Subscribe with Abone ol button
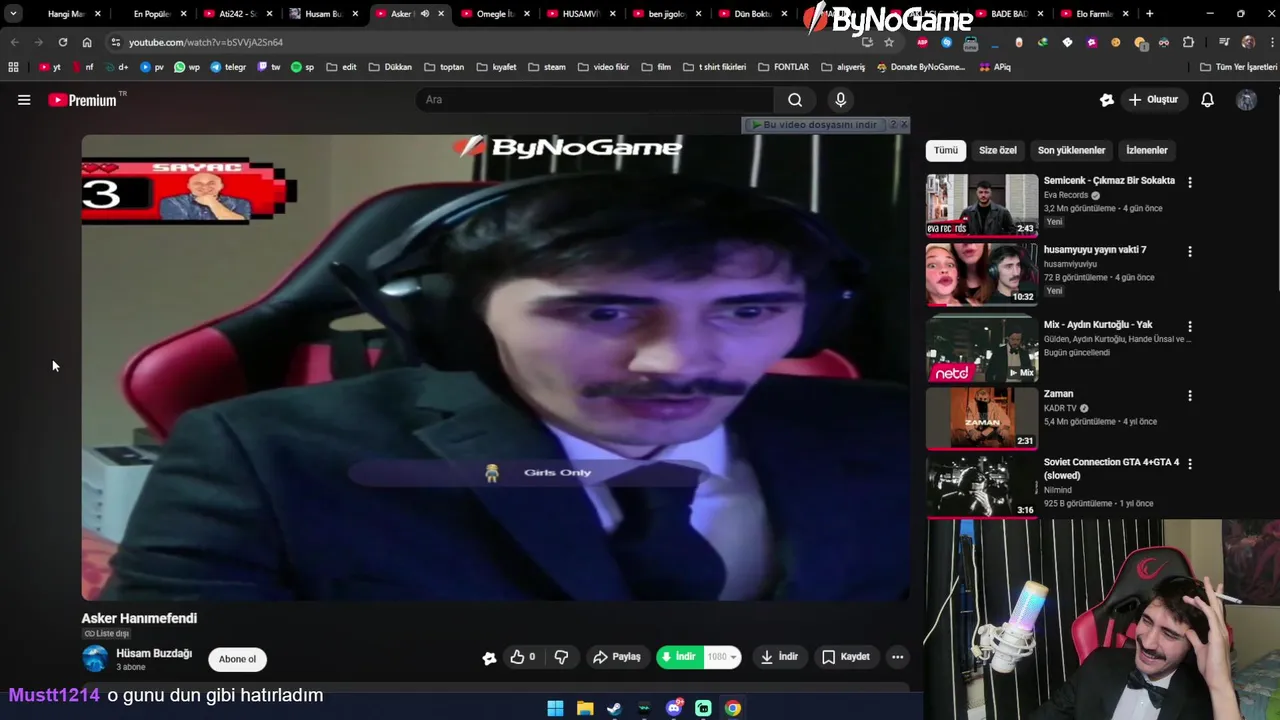 [238, 659]
